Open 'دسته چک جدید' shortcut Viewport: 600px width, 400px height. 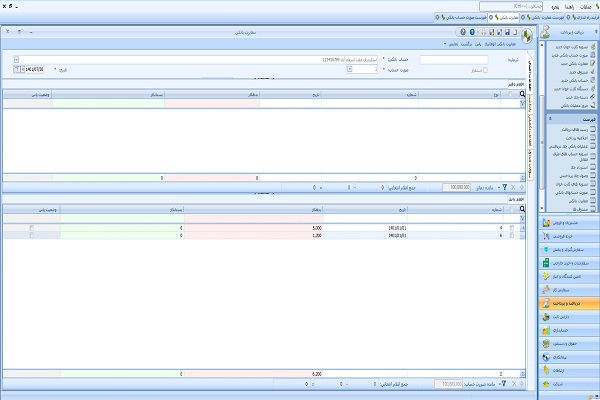(x=580, y=97)
